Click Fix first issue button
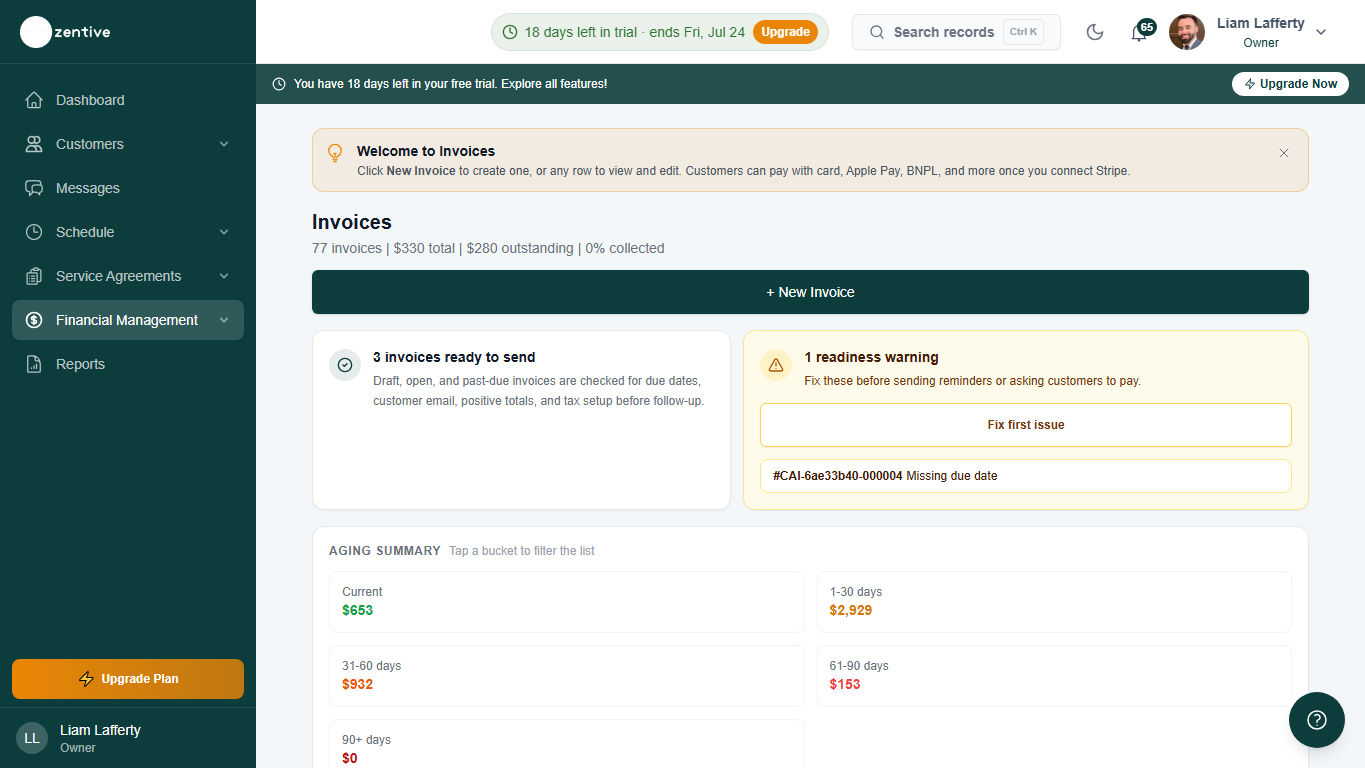Image resolution: width=1365 pixels, height=768 pixels. [1026, 425]
